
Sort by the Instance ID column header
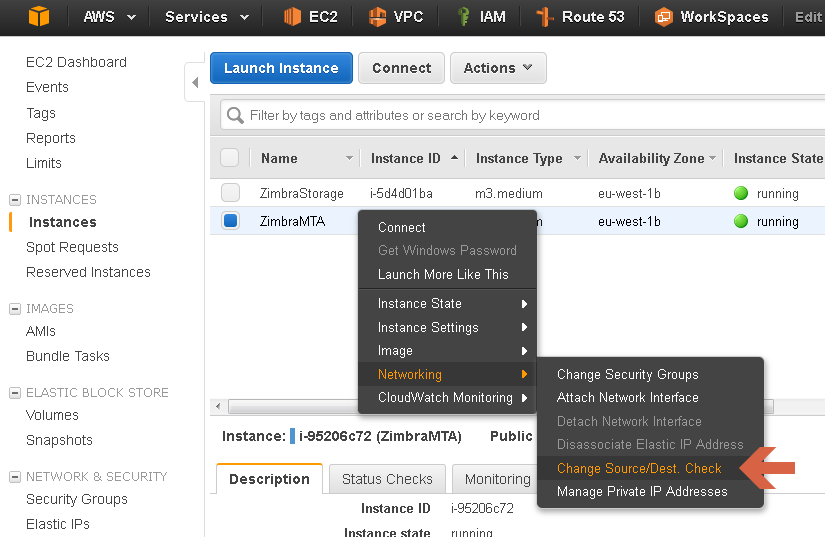[406, 158]
